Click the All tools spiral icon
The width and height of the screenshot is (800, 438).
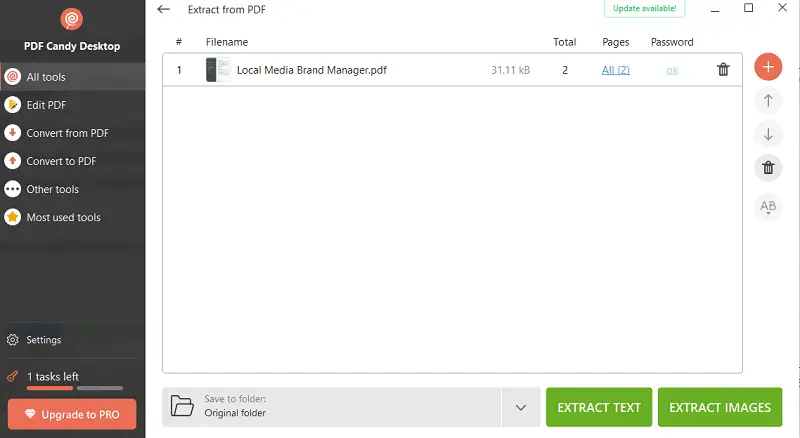tap(13, 77)
